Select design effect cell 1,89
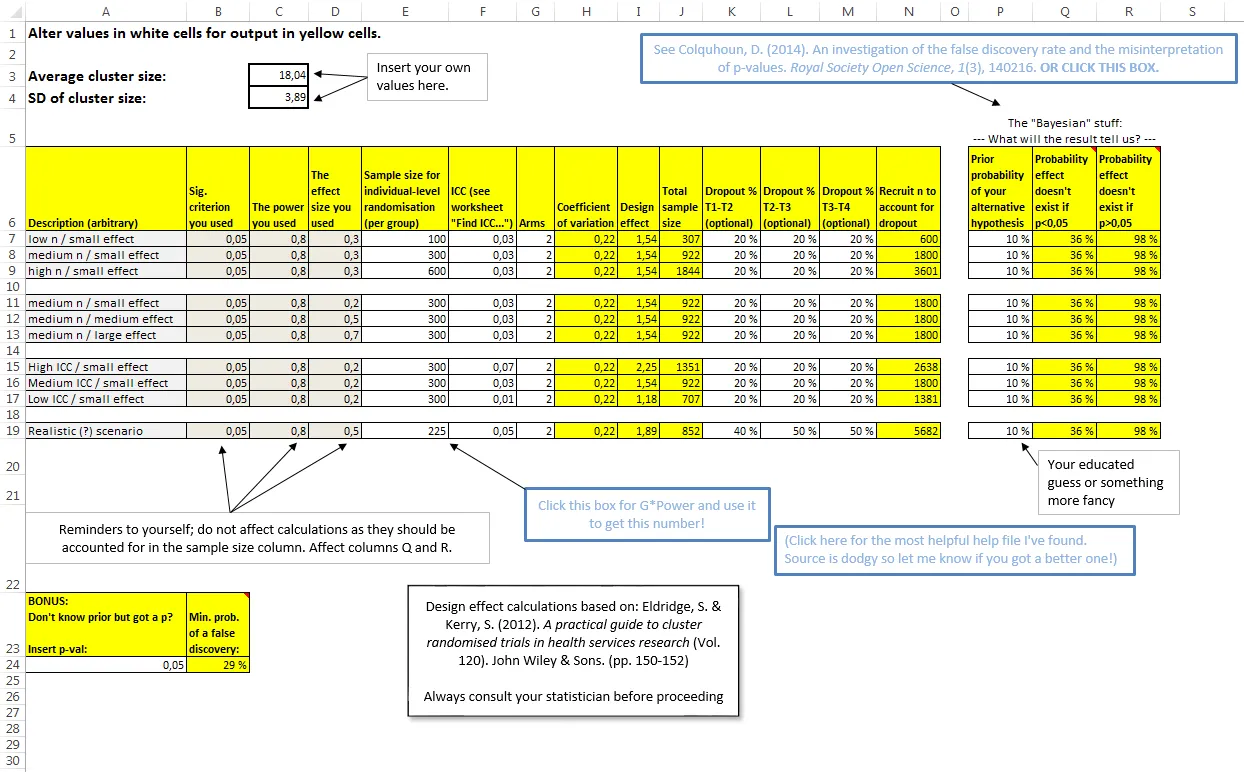Image resolution: width=1244 pixels, height=772 pixels. click(x=637, y=431)
